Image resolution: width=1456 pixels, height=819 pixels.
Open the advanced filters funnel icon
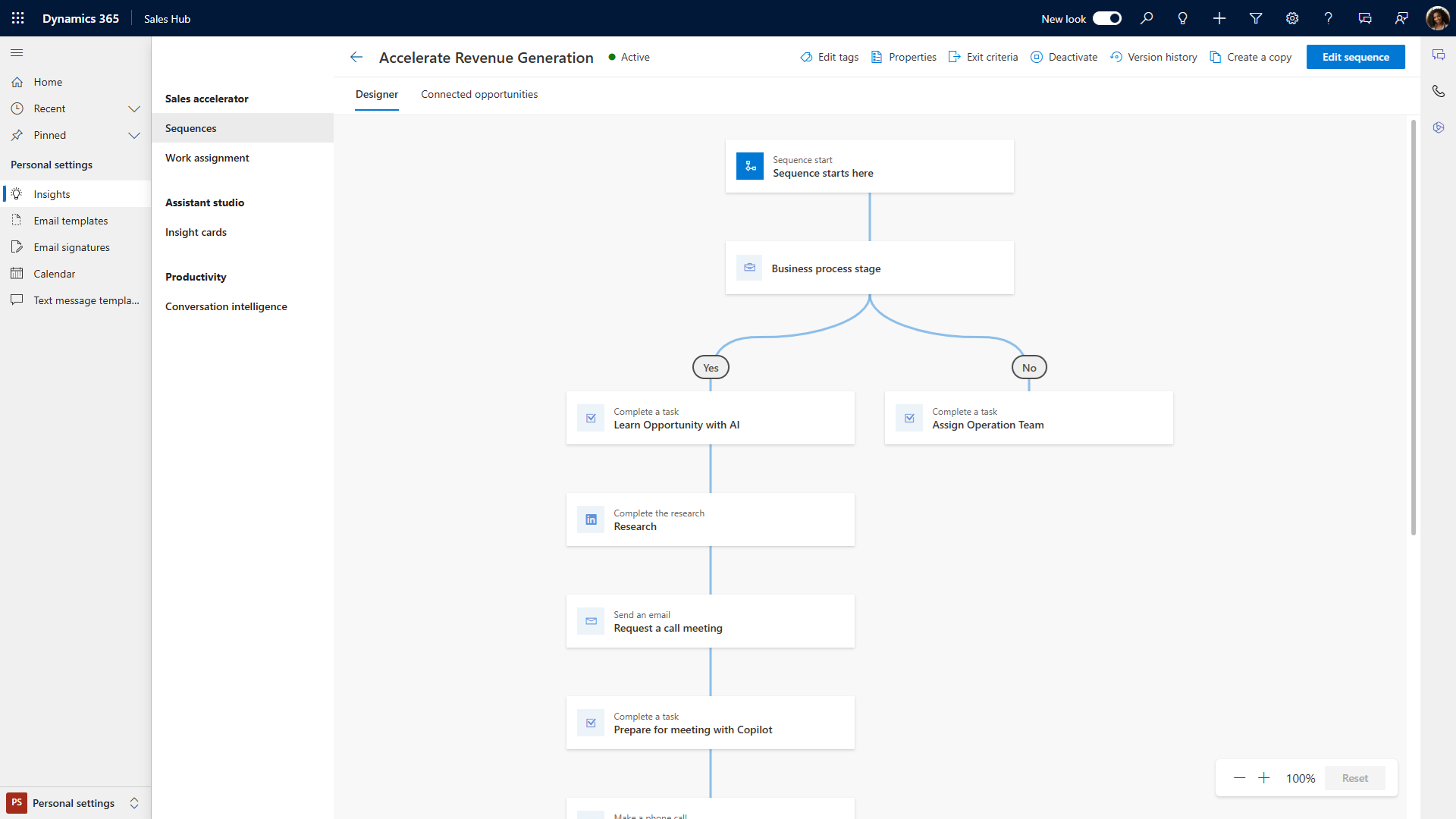coord(1255,18)
